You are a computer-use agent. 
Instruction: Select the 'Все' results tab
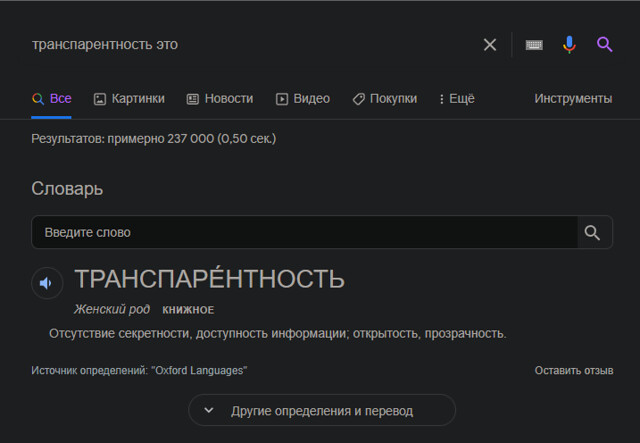click(51, 98)
